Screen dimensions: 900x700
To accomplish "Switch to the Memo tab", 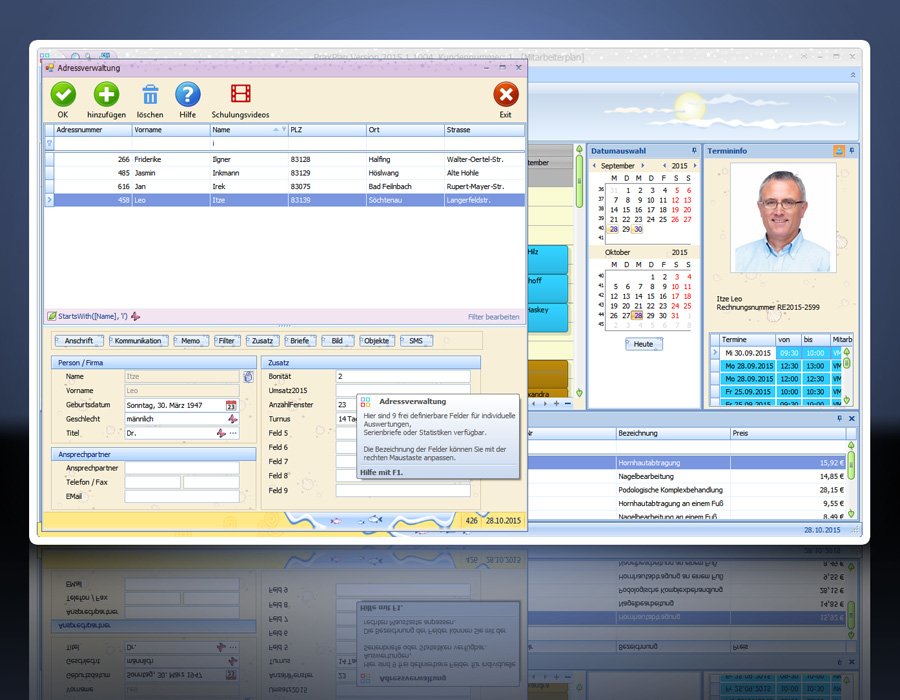I will click(191, 341).
